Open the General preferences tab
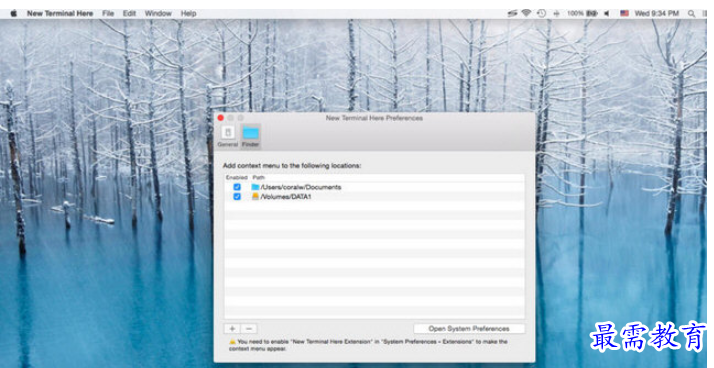This screenshot has height=368, width=714. pos(228,136)
